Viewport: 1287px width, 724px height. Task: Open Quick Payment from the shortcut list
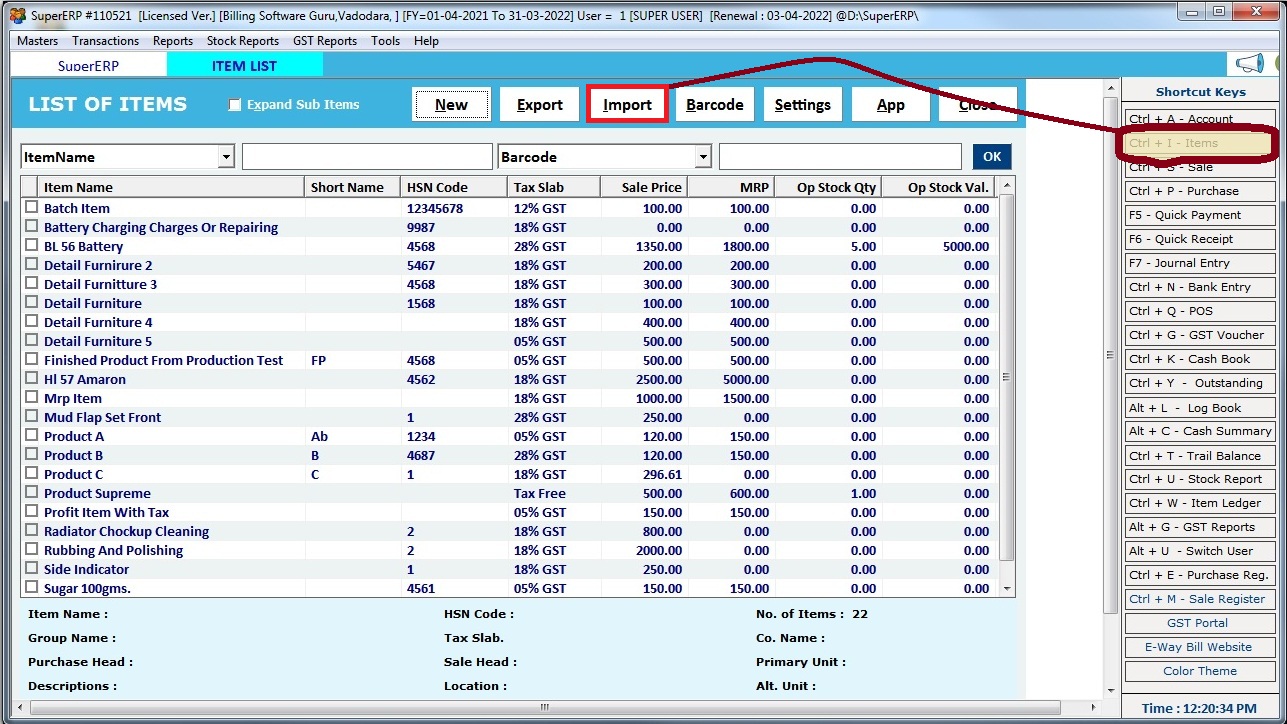(1199, 214)
